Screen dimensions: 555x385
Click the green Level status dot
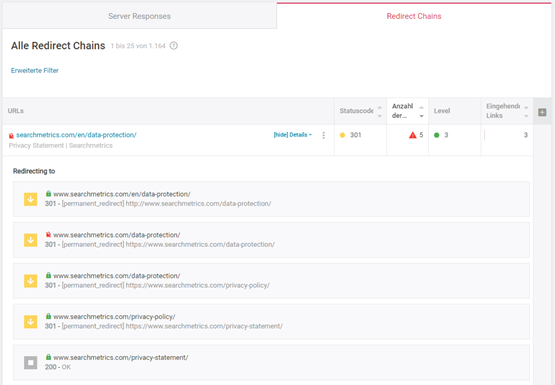coord(436,135)
